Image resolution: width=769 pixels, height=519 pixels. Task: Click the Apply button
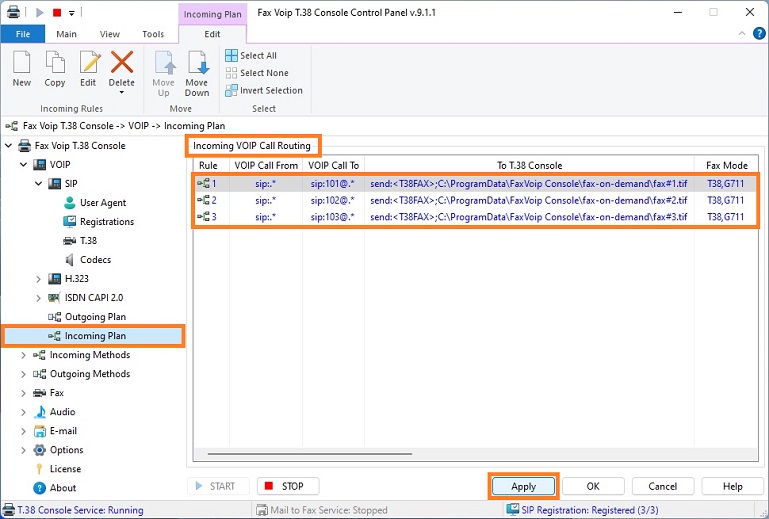coord(523,487)
